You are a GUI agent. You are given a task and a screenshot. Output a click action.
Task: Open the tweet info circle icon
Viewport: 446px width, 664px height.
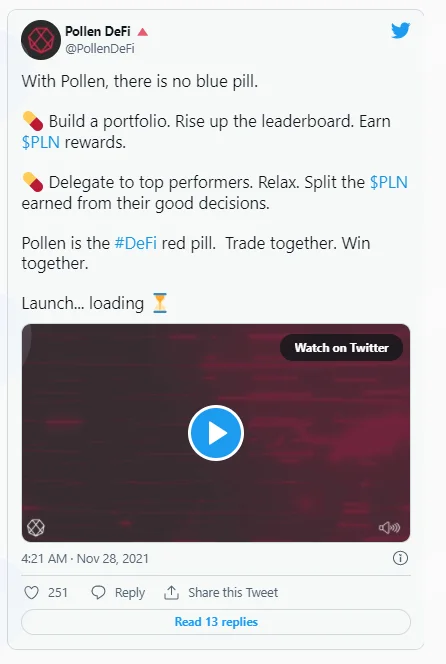400,558
